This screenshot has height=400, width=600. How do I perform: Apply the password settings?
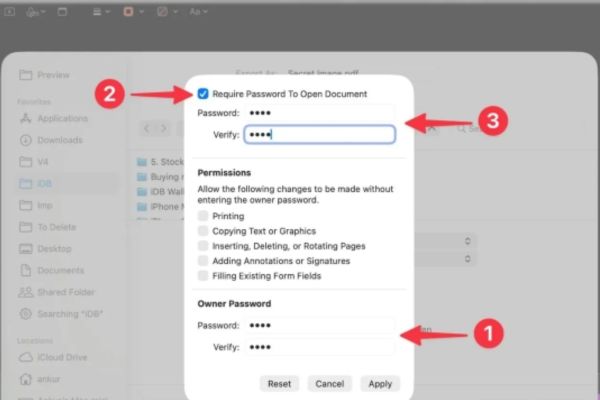tap(380, 384)
